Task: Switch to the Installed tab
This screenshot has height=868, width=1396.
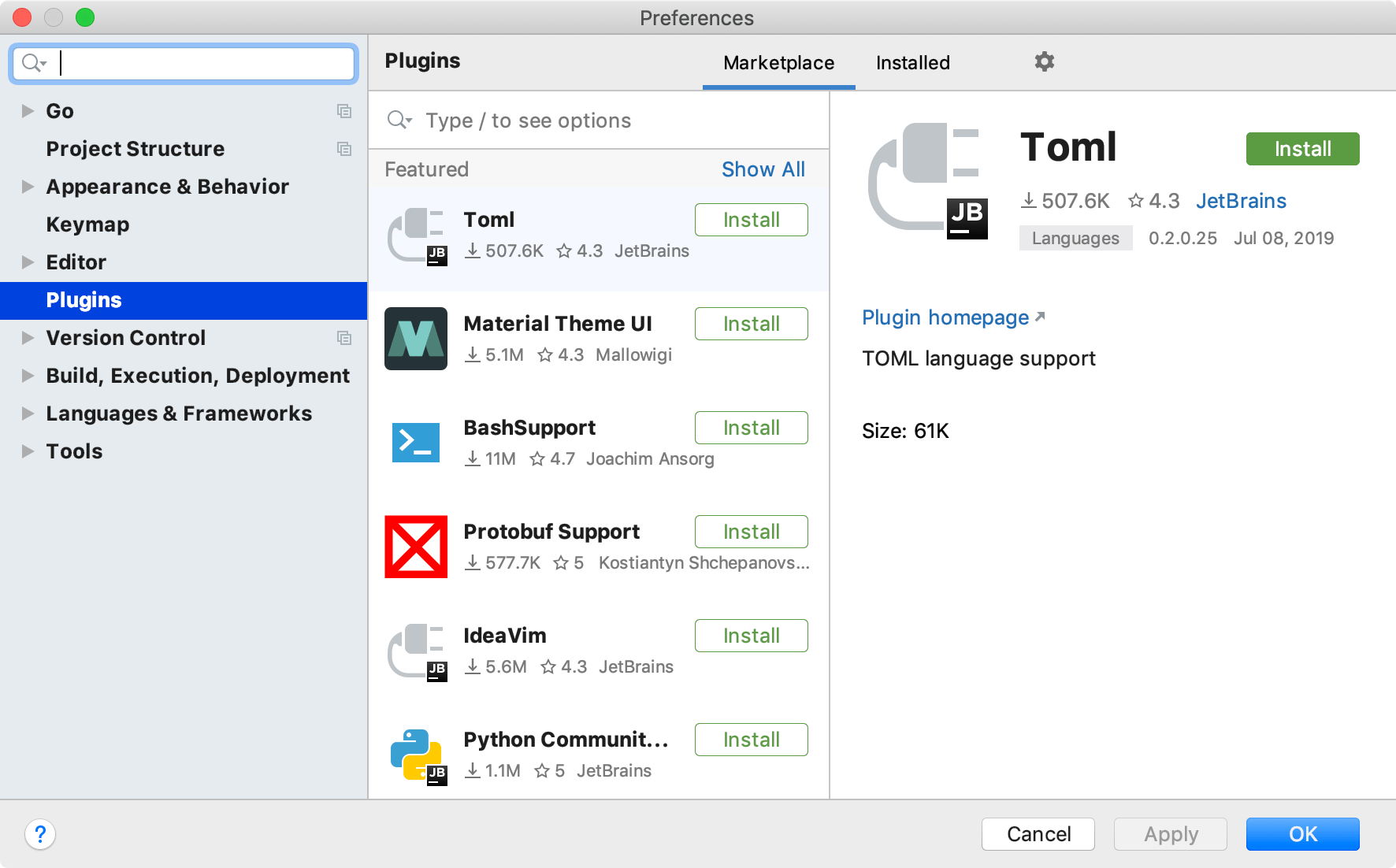Action: coord(912,63)
